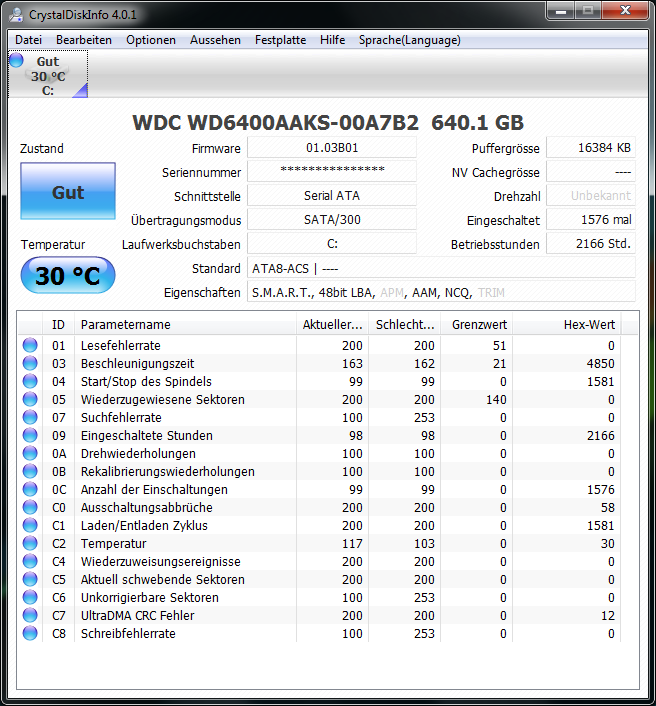This screenshot has width=656, height=706.
Task: Click the Puffergrösse field 16384 KB
Action: (591, 148)
